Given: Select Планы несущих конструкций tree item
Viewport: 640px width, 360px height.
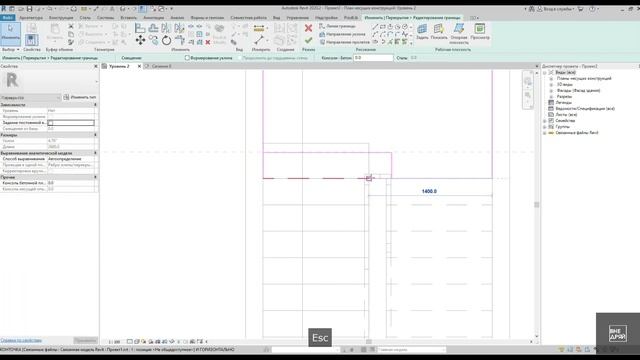Looking at the screenshot, I should point(584,78).
